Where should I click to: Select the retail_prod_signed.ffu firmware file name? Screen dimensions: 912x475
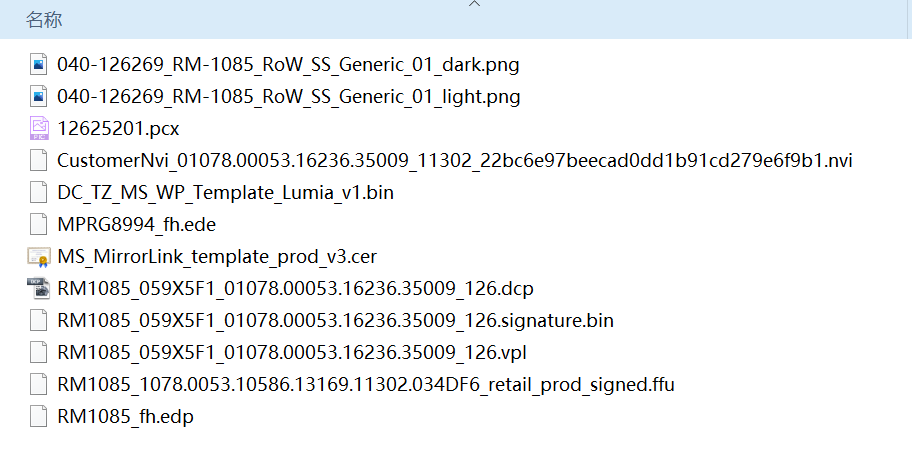point(366,384)
